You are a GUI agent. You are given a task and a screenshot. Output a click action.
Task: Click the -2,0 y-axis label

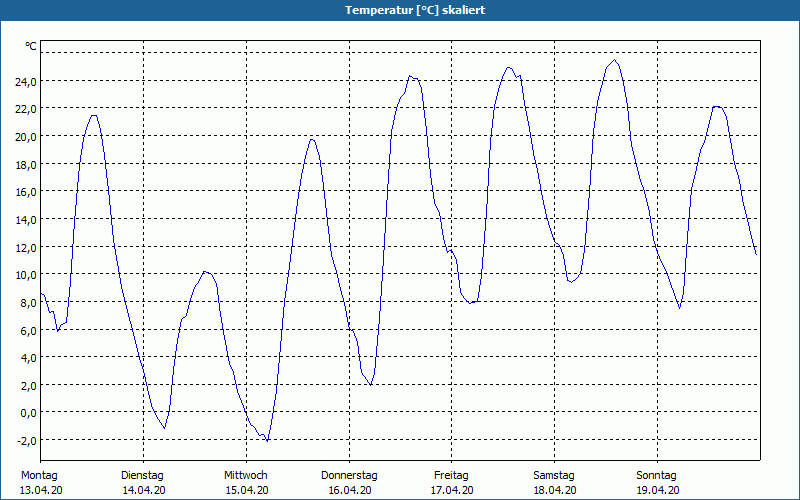click(26, 440)
